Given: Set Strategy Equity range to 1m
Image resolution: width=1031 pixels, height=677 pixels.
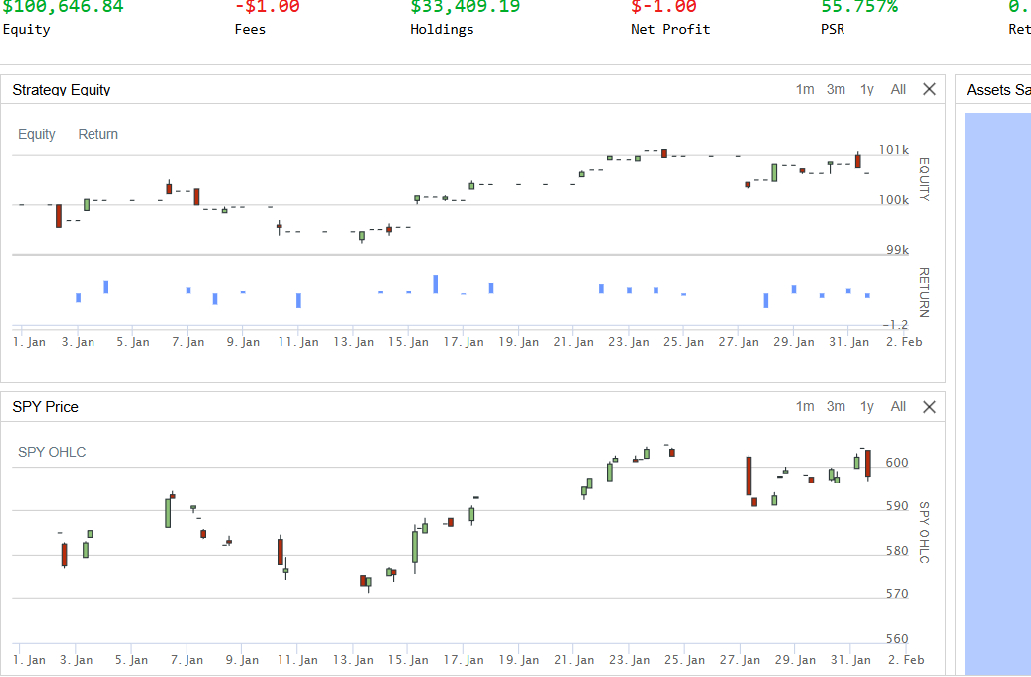Looking at the screenshot, I should (x=805, y=89).
